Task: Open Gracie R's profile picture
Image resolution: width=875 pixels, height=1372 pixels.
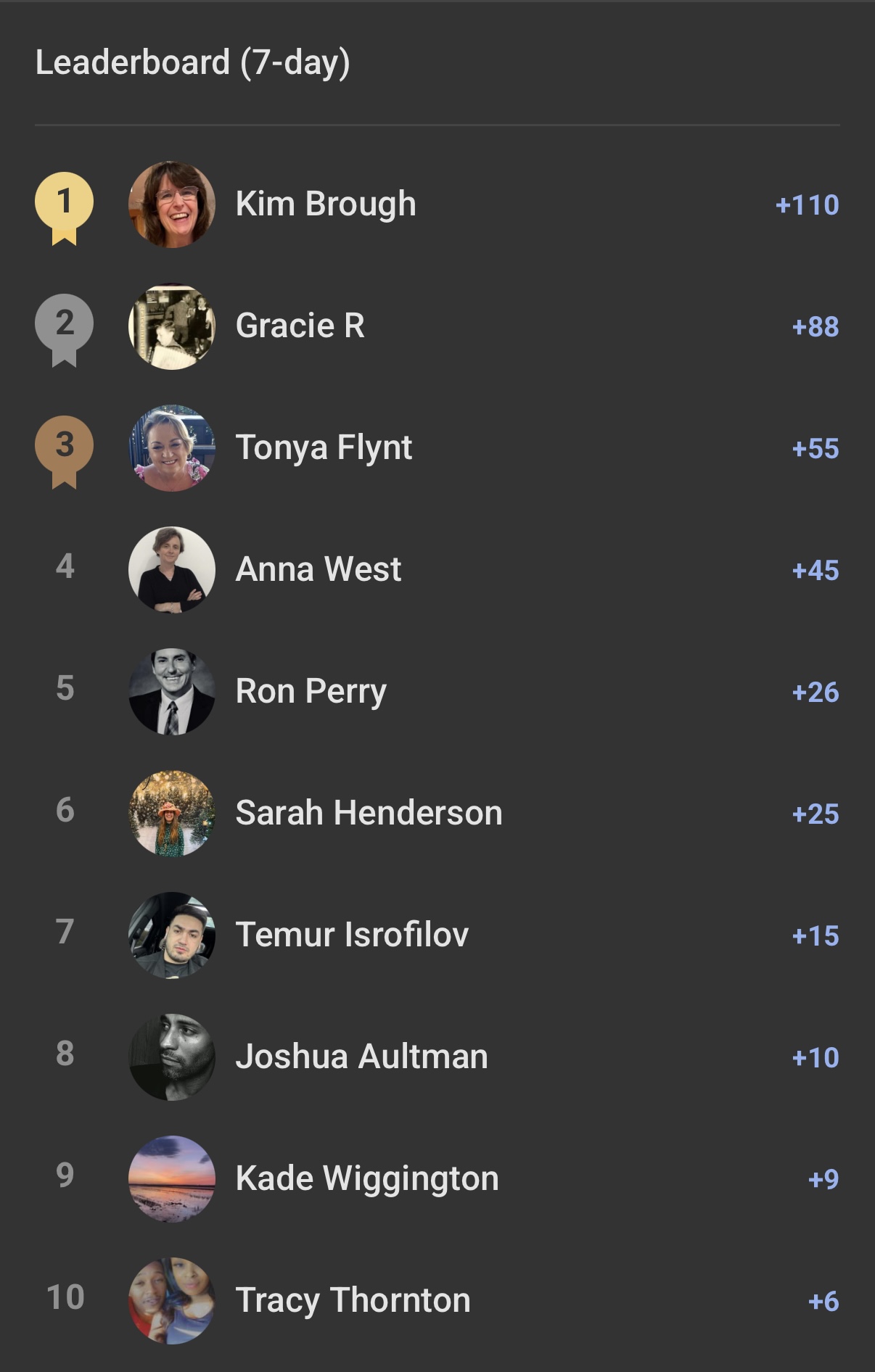Action: tap(172, 326)
